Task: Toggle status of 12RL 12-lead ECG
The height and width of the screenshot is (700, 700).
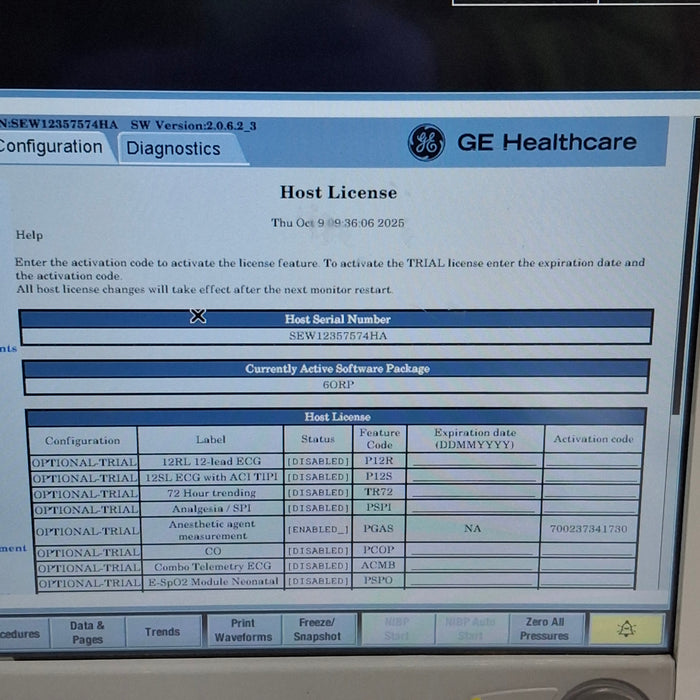Action: tap(318, 461)
